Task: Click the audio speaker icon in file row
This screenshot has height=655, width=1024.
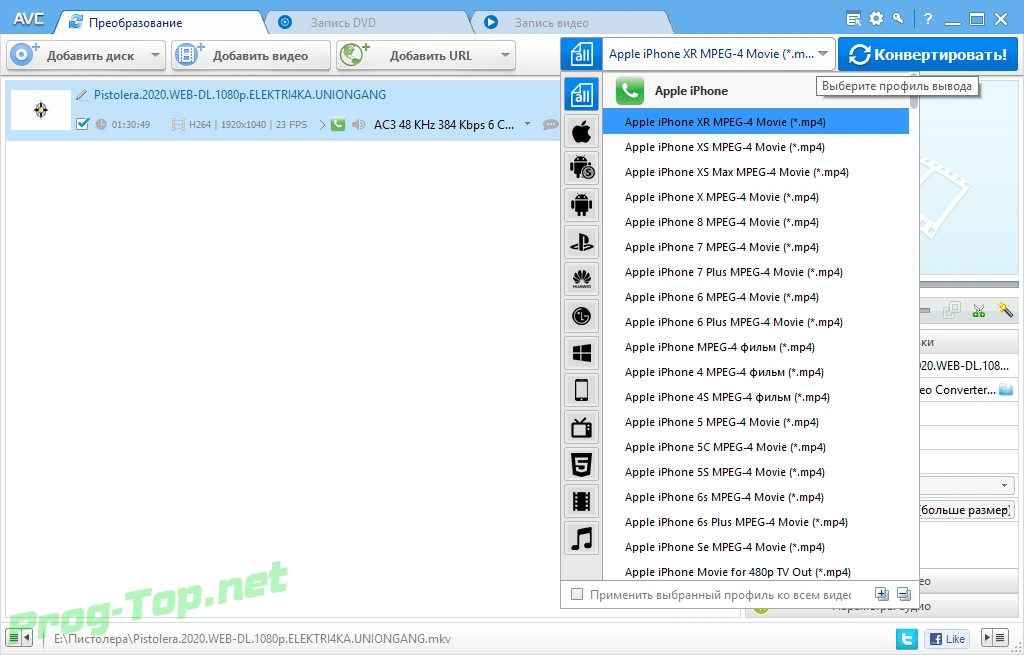Action: pos(358,124)
